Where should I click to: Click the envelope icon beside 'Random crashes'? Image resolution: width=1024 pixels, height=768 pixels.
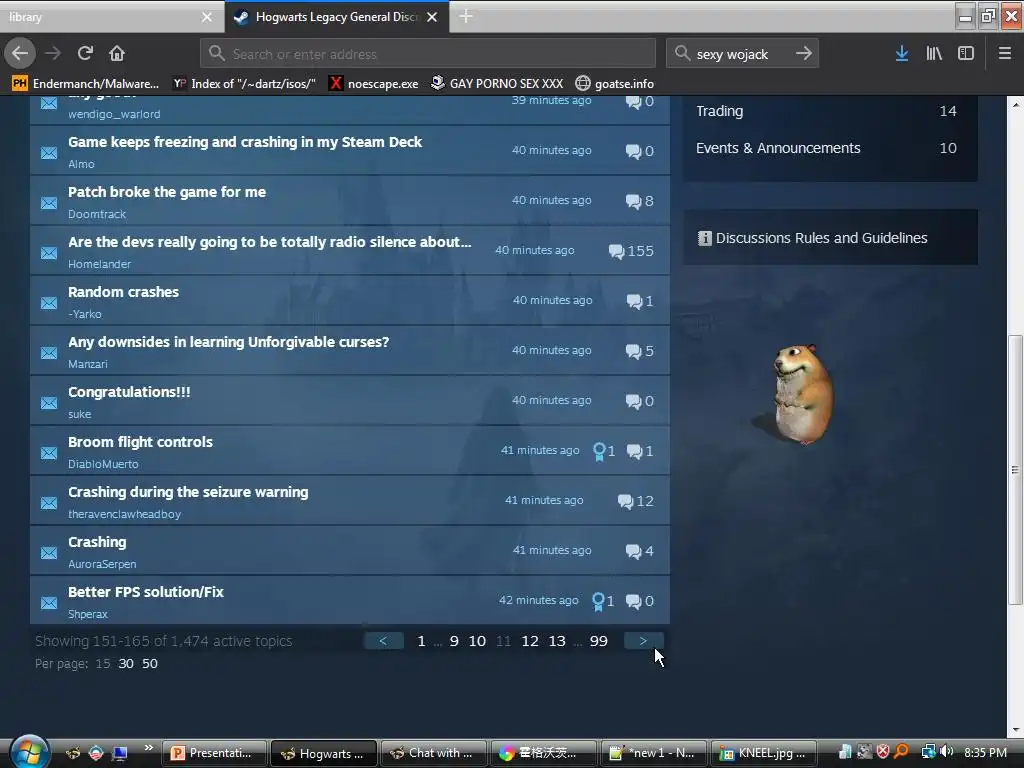click(49, 303)
